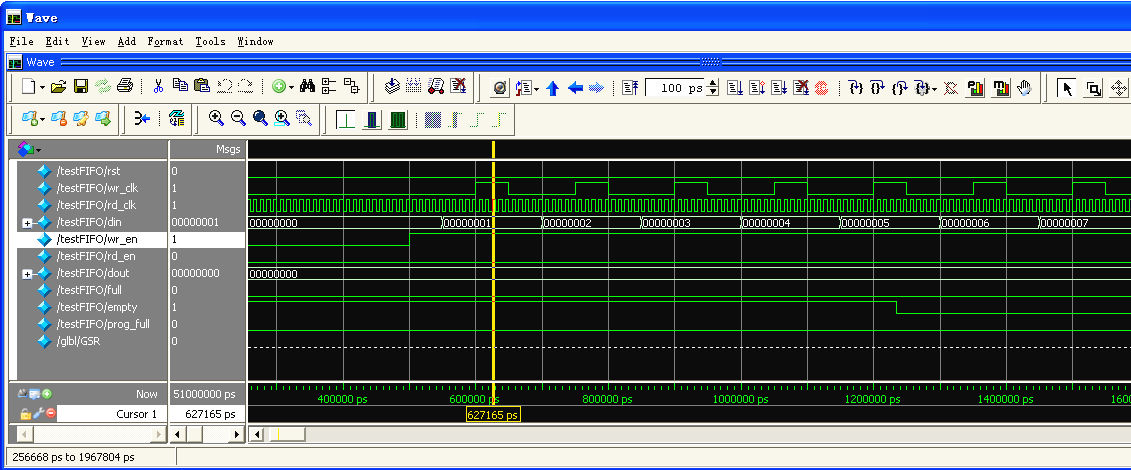The height and width of the screenshot is (470, 1131).
Task: Click the Find binoculars icon
Action: 308,87
